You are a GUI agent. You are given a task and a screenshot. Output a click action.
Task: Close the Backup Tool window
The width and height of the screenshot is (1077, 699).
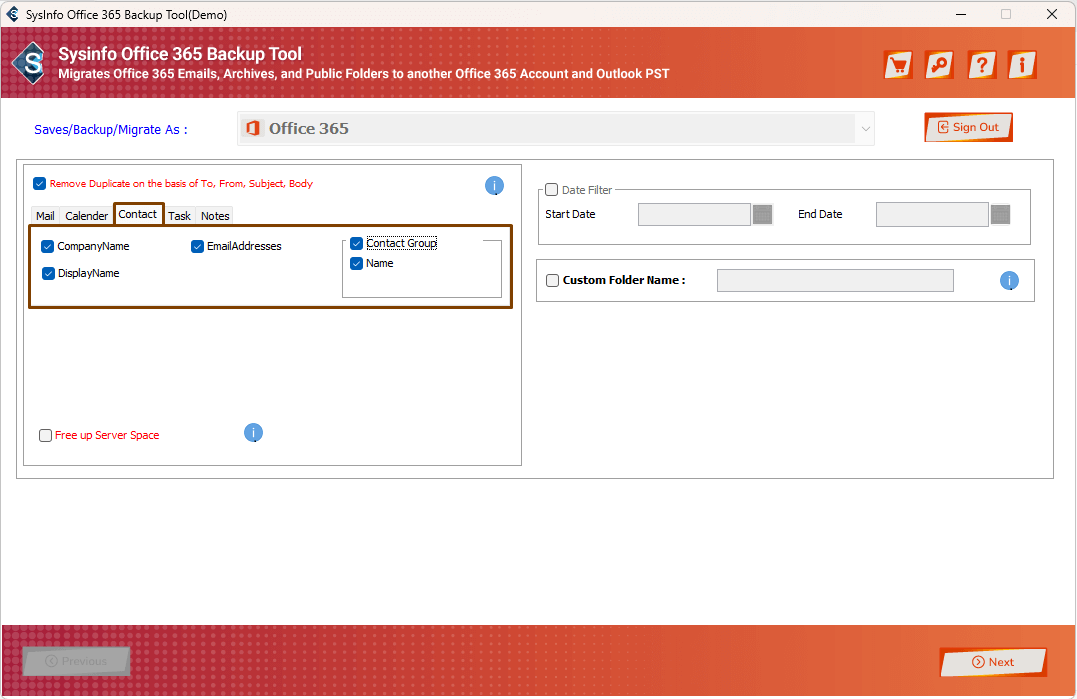coord(1052,14)
